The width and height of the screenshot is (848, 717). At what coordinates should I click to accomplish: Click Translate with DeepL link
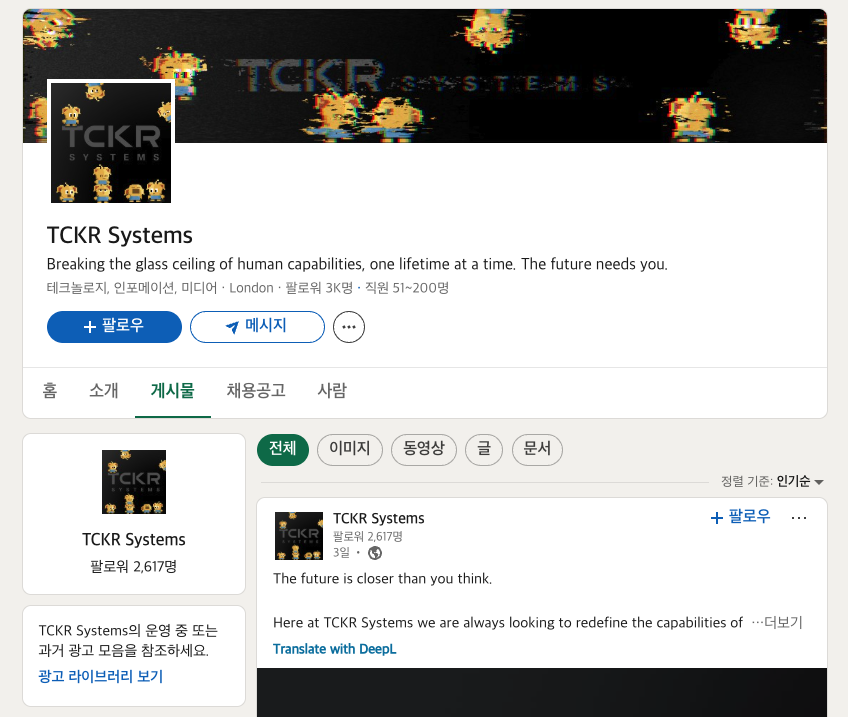point(335,649)
